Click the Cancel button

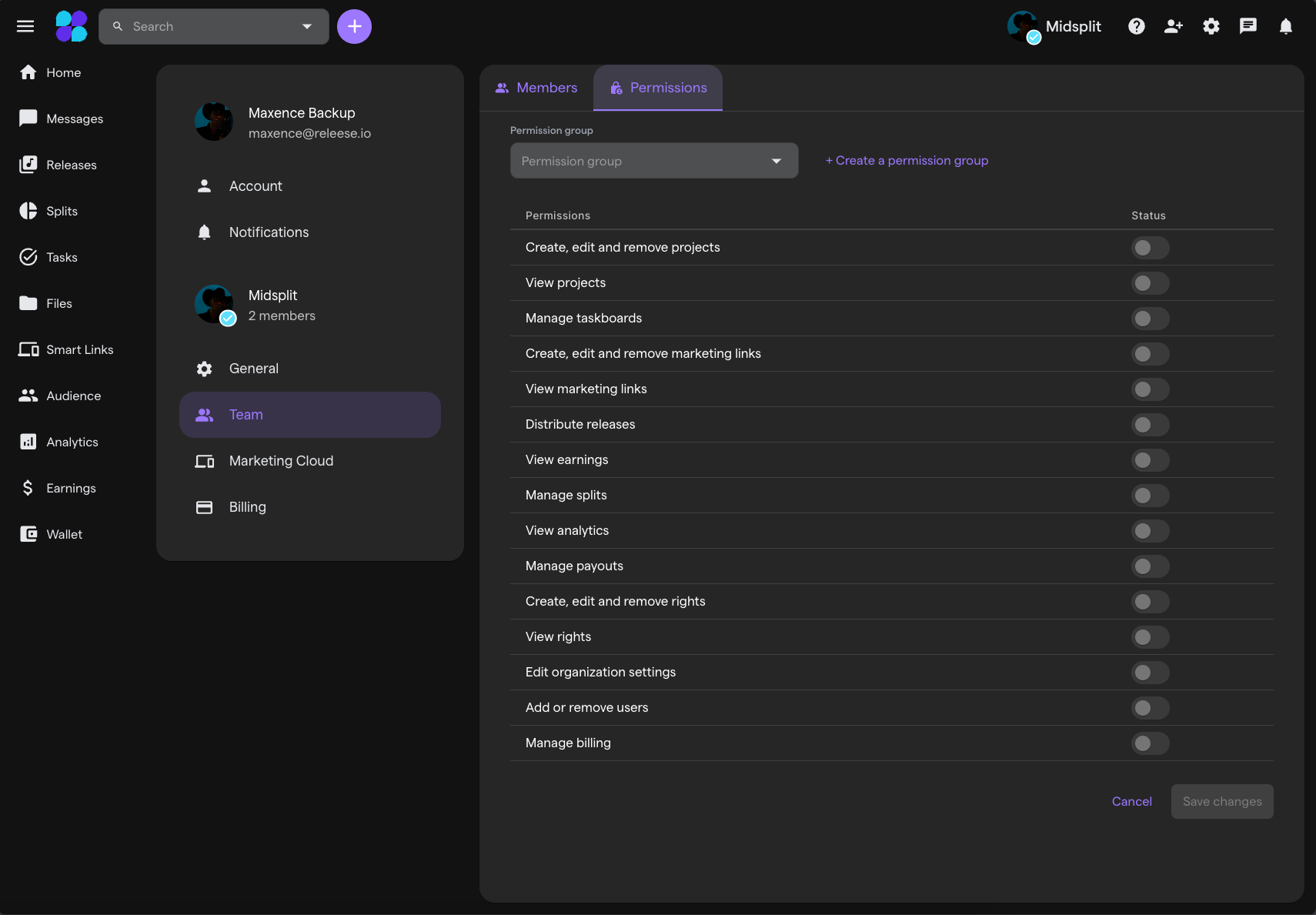point(1131,802)
